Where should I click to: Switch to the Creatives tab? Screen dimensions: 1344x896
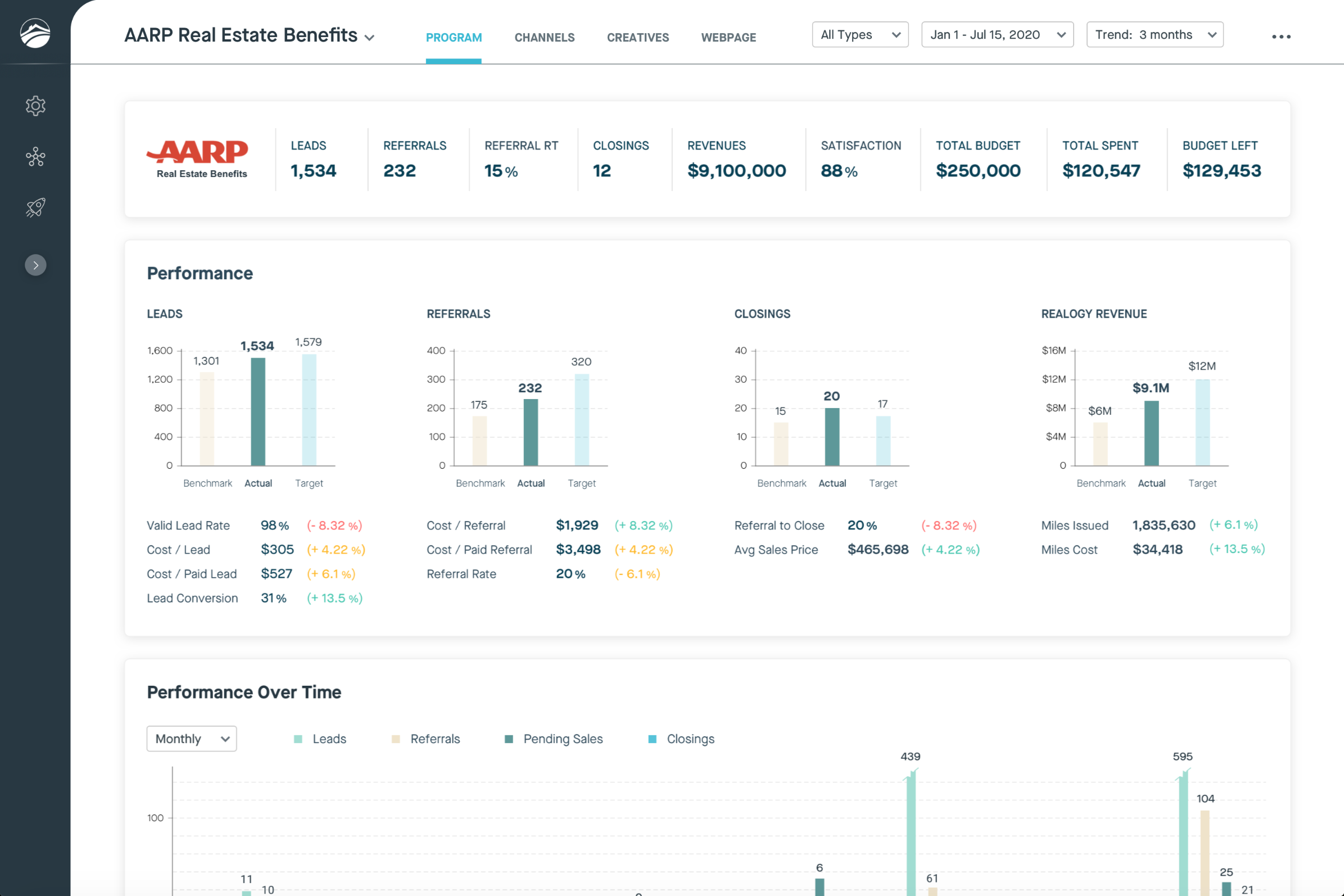click(x=638, y=38)
